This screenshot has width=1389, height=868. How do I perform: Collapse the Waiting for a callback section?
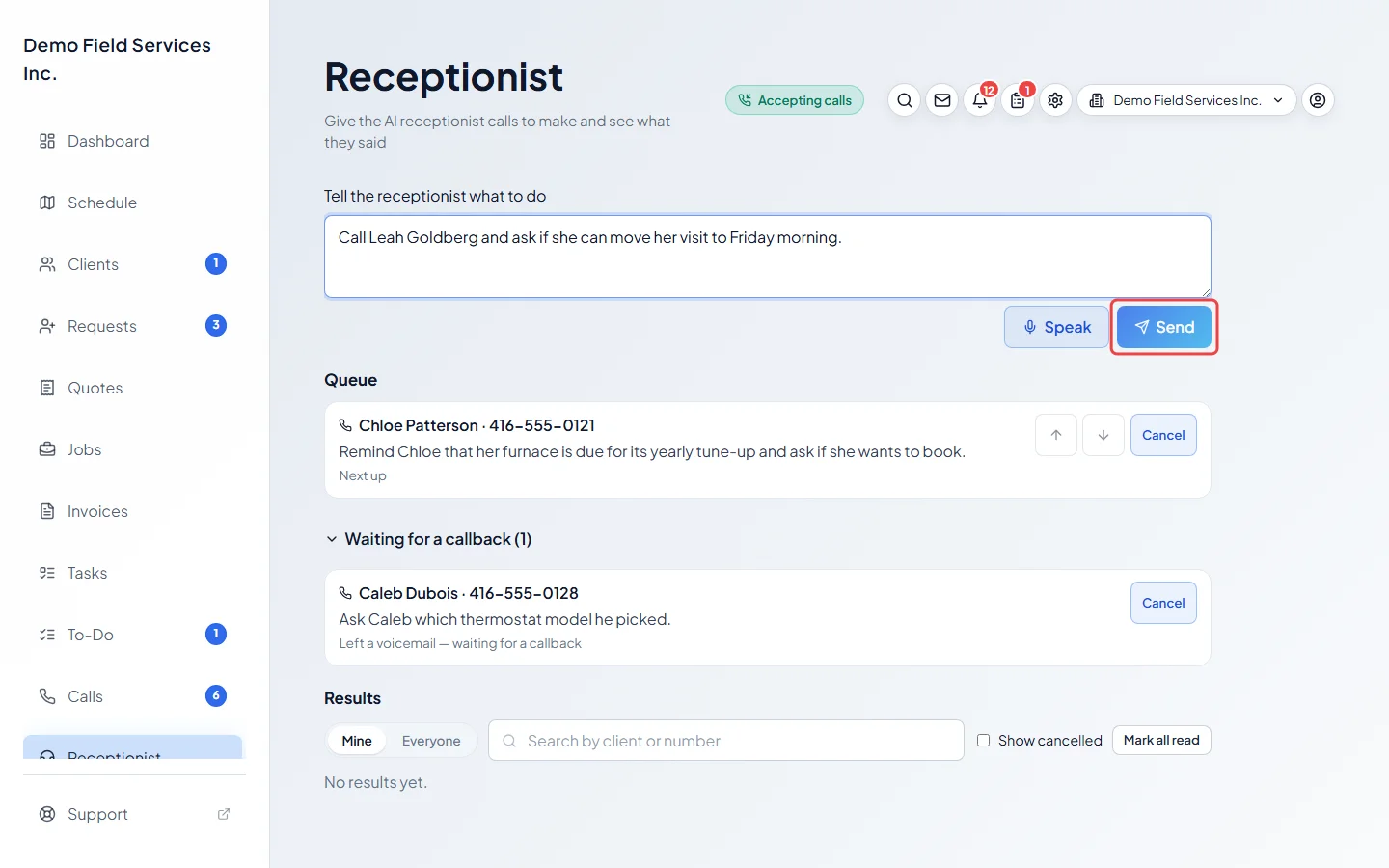(428, 539)
